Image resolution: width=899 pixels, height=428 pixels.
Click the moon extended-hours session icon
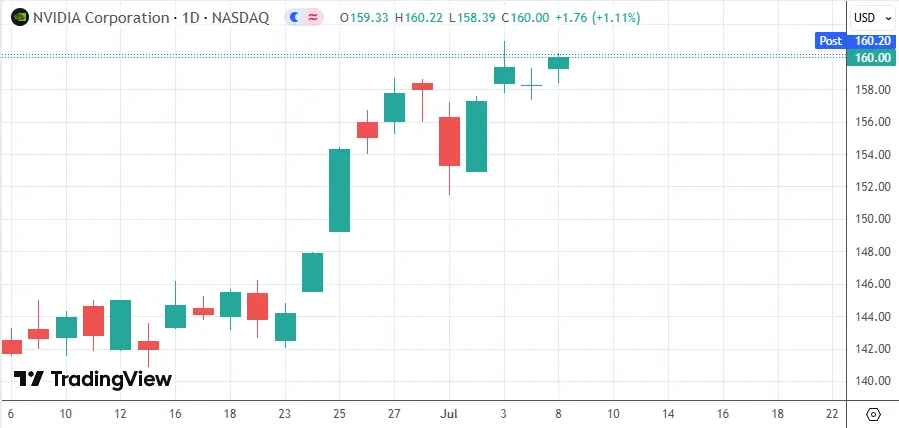pos(295,18)
